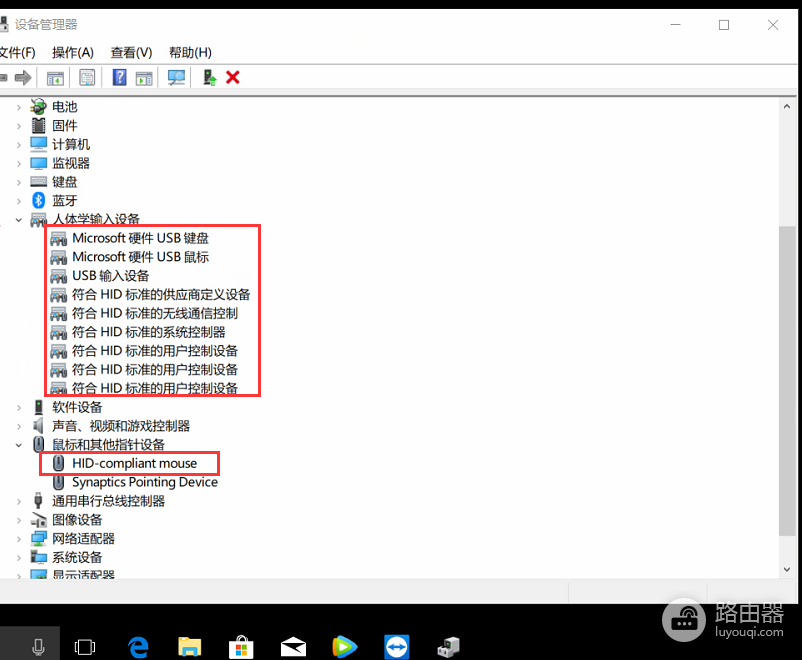The image size is (802, 660).
Task: Select the 电池 battery category icon
Action: (38, 106)
